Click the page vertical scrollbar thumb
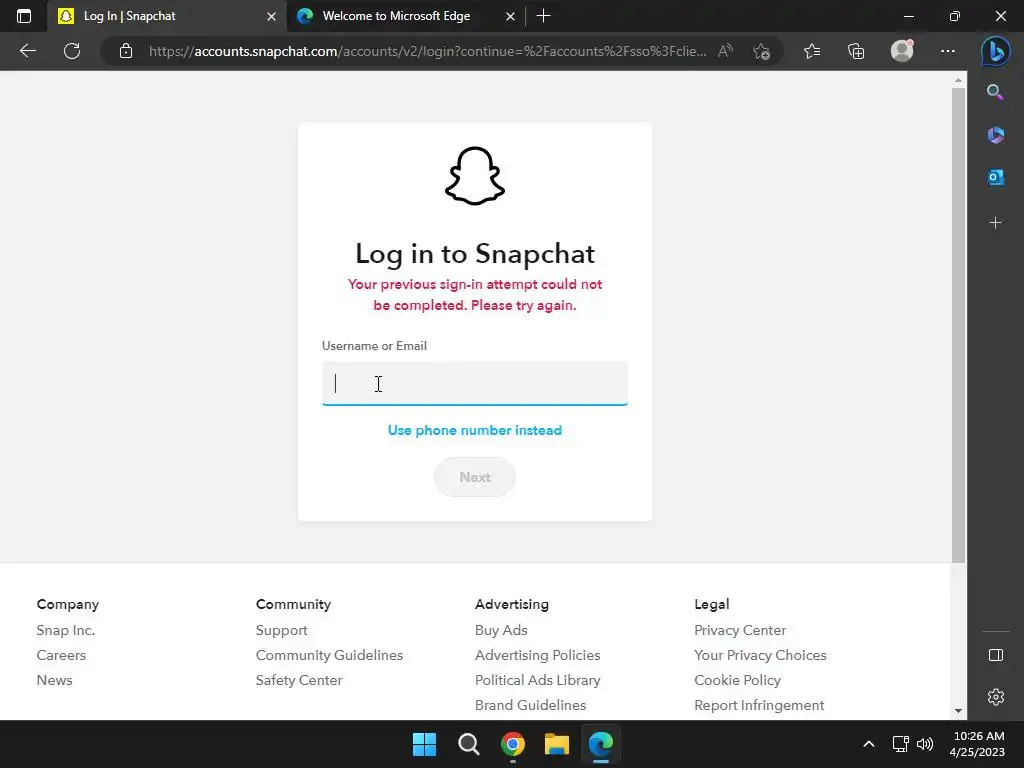Image resolution: width=1024 pixels, height=768 pixels. (x=958, y=325)
